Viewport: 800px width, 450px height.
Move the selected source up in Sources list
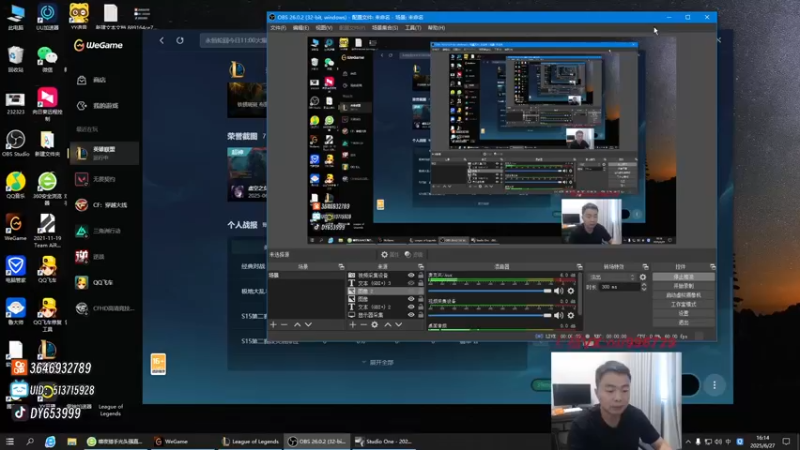point(388,324)
